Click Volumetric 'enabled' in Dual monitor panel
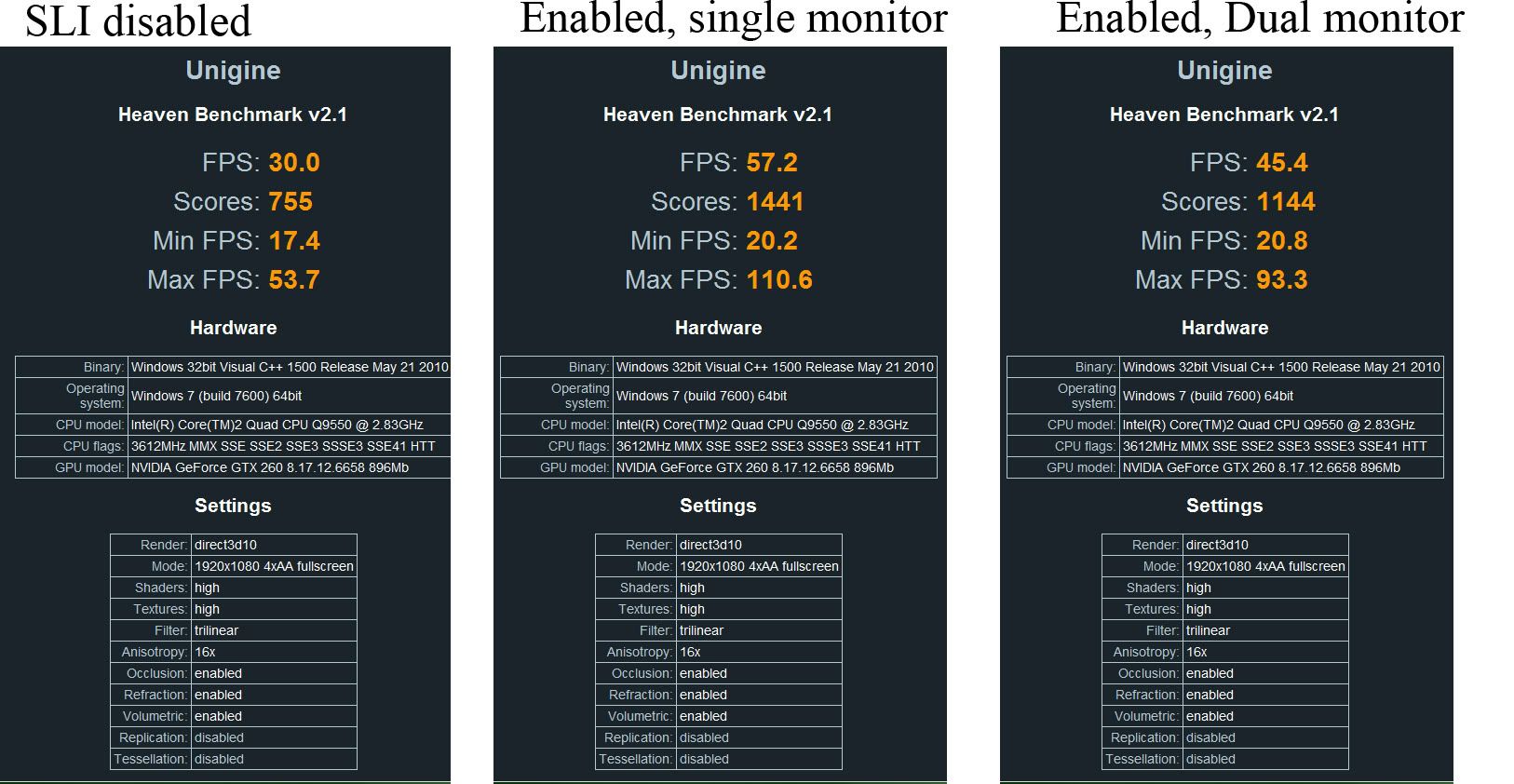This screenshot has width=1514, height=784. [1210, 716]
